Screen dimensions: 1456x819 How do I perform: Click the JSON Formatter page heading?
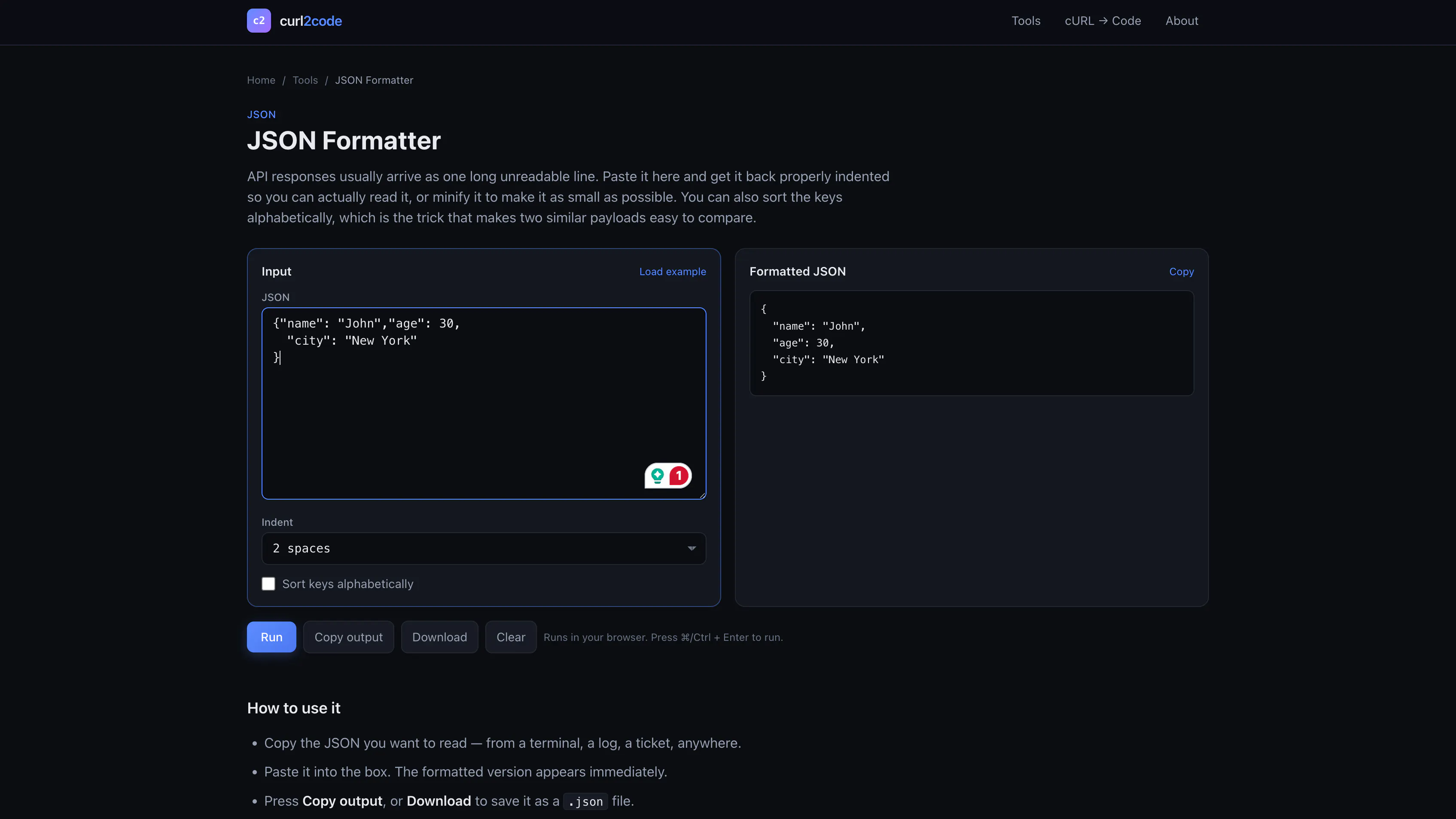tap(344, 141)
